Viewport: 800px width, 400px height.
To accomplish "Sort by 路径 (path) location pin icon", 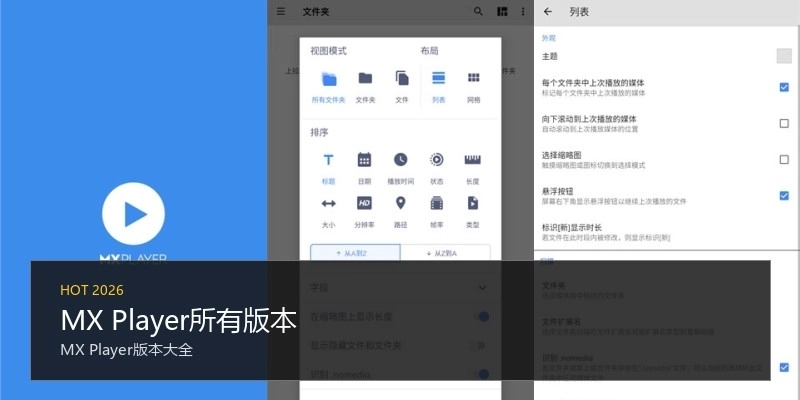I will [400, 209].
